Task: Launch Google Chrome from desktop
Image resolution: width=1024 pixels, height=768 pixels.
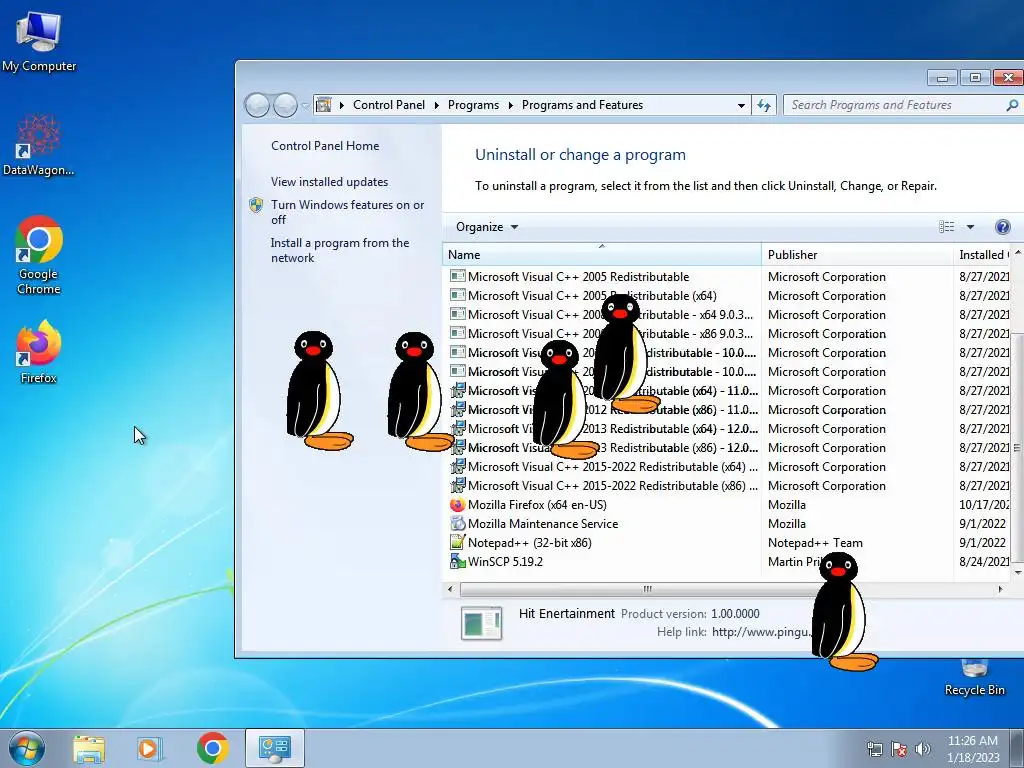Action: [39, 255]
